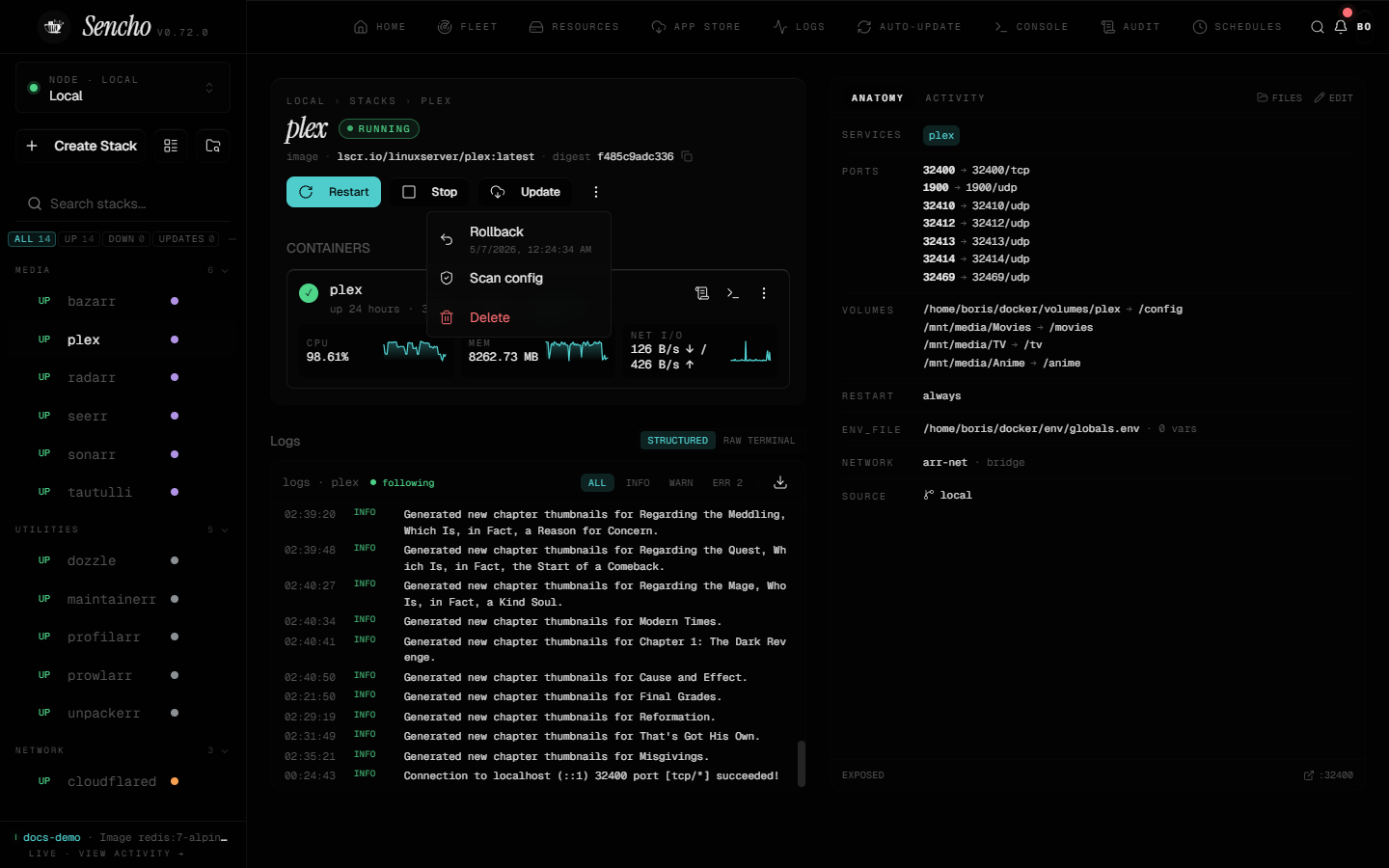The width and height of the screenshot is (1389, 868).
Task: Go to FLEET in top navigation
Action: 467,27
